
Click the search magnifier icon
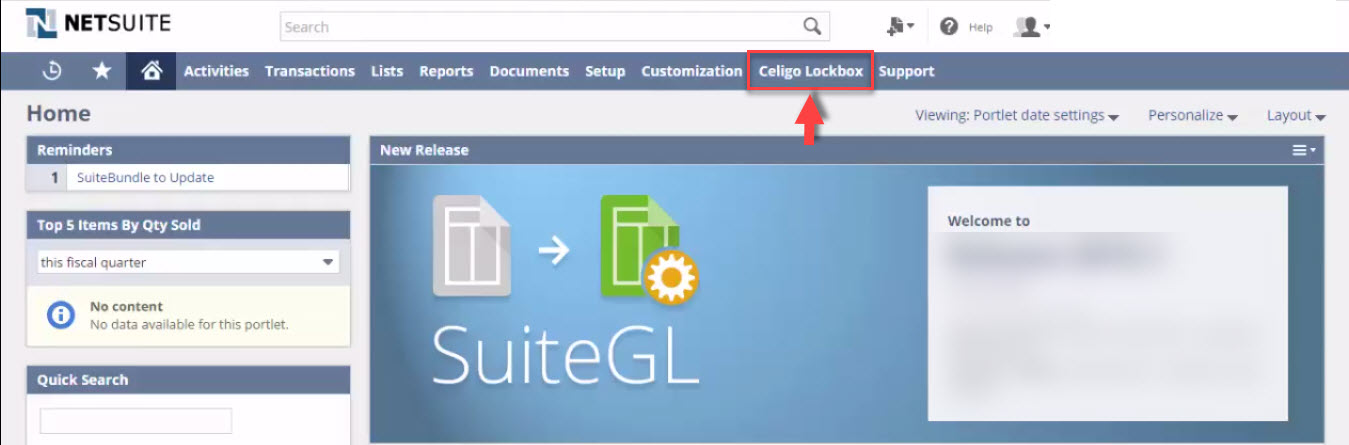813,27
